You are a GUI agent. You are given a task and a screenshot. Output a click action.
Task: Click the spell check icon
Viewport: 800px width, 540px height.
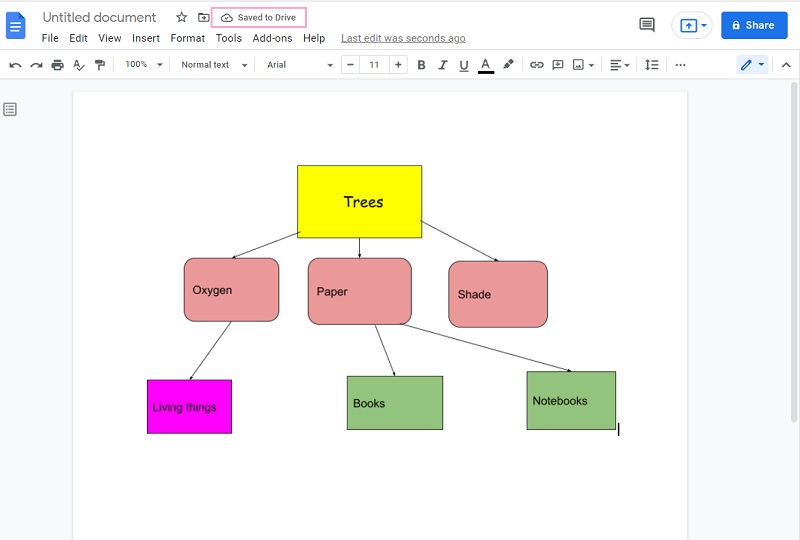pos(79,65)
